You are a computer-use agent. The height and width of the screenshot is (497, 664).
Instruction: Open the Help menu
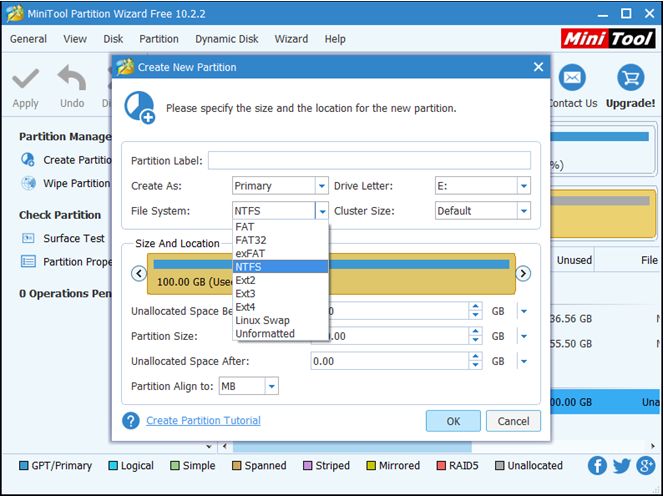335,39
